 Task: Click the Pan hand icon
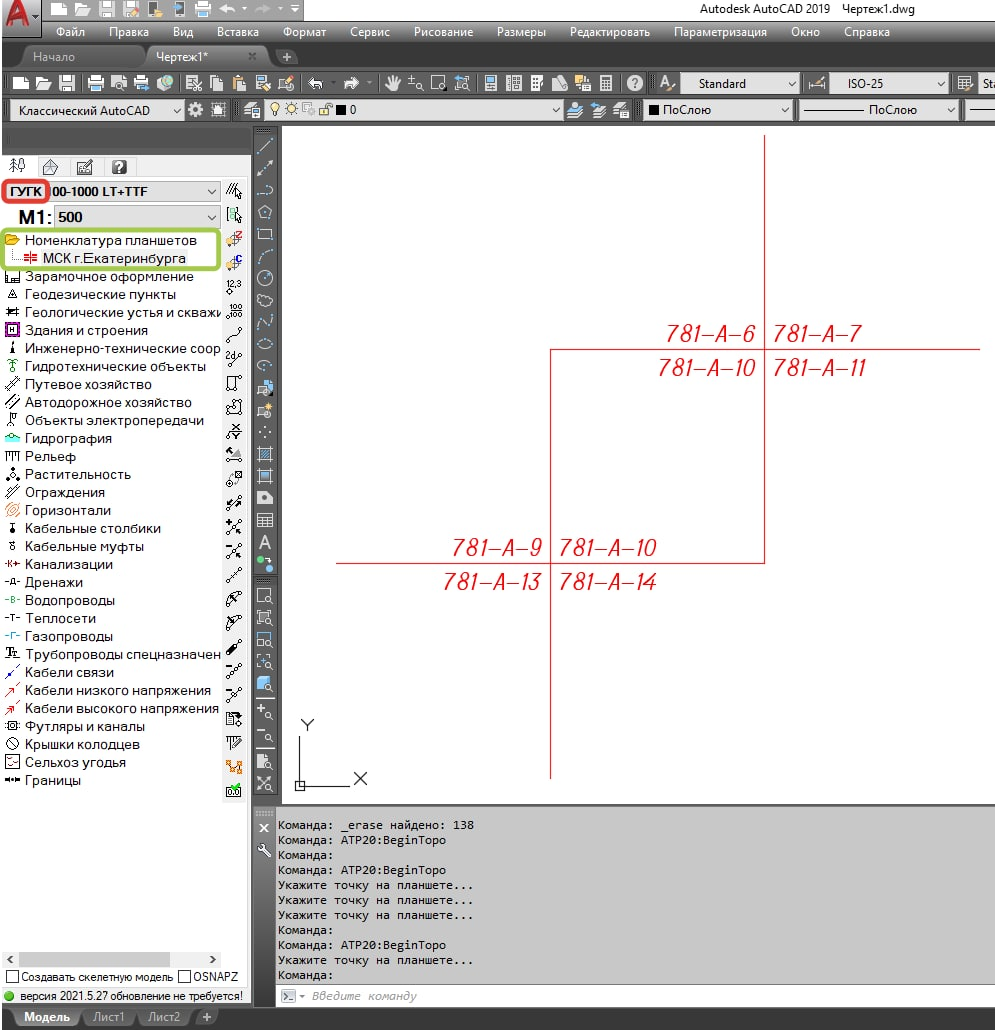(393, 83)
